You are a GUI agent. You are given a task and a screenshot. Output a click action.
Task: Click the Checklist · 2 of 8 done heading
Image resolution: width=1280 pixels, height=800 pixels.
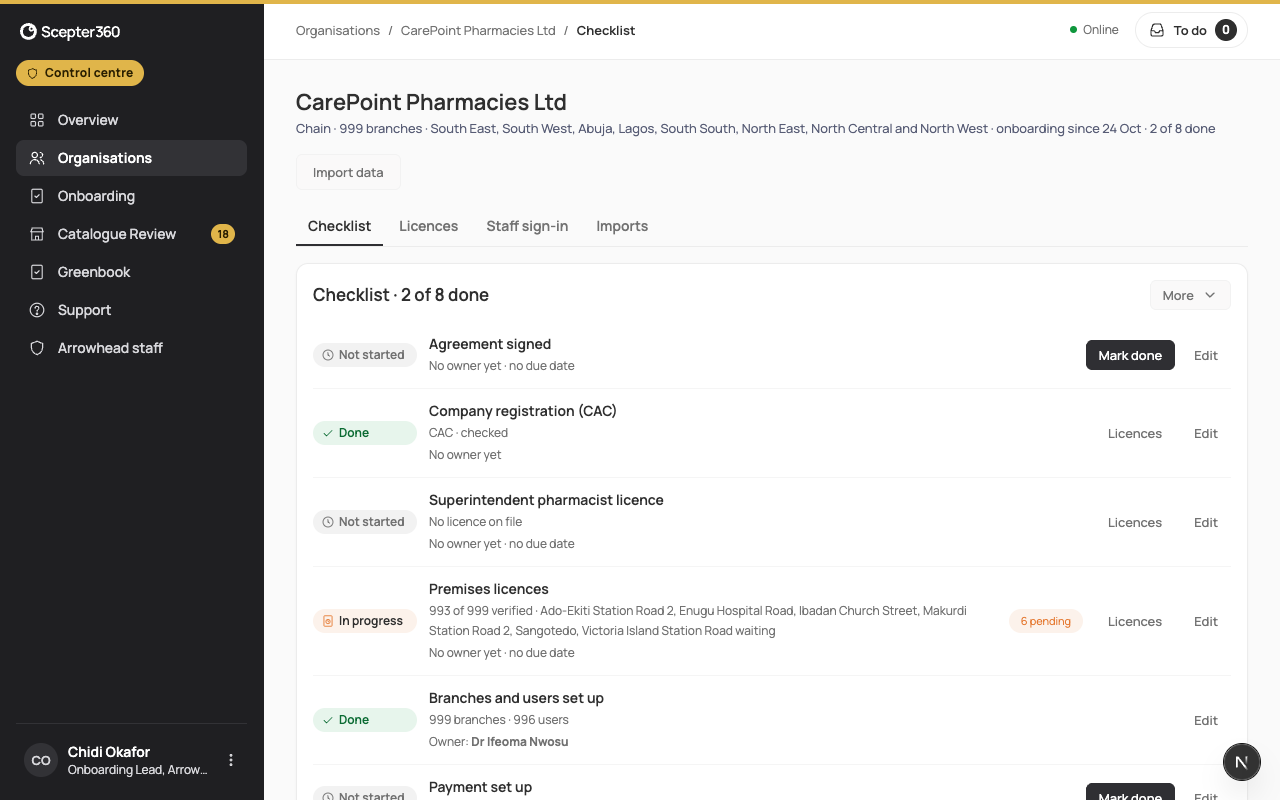click(x=401, y=295)
